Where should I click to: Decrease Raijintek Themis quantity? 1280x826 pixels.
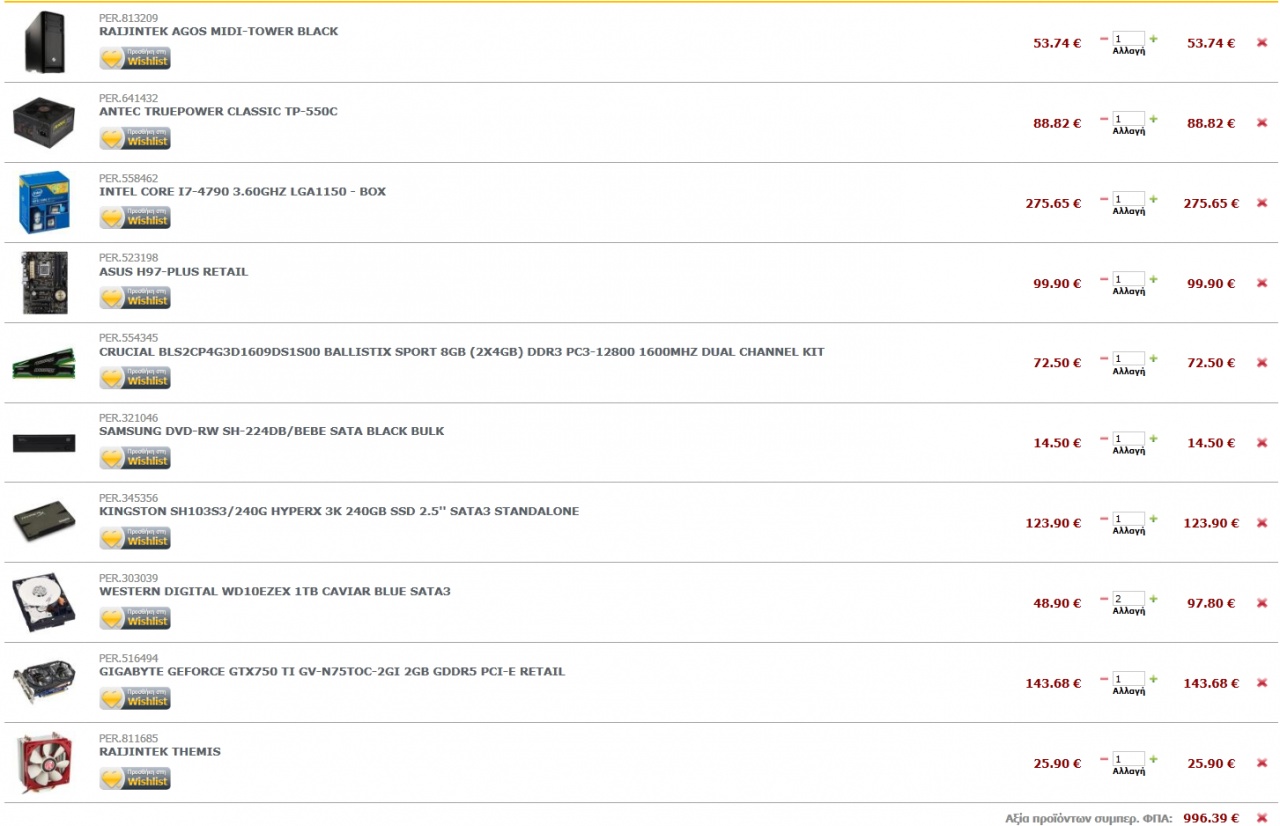[1104, 759]
